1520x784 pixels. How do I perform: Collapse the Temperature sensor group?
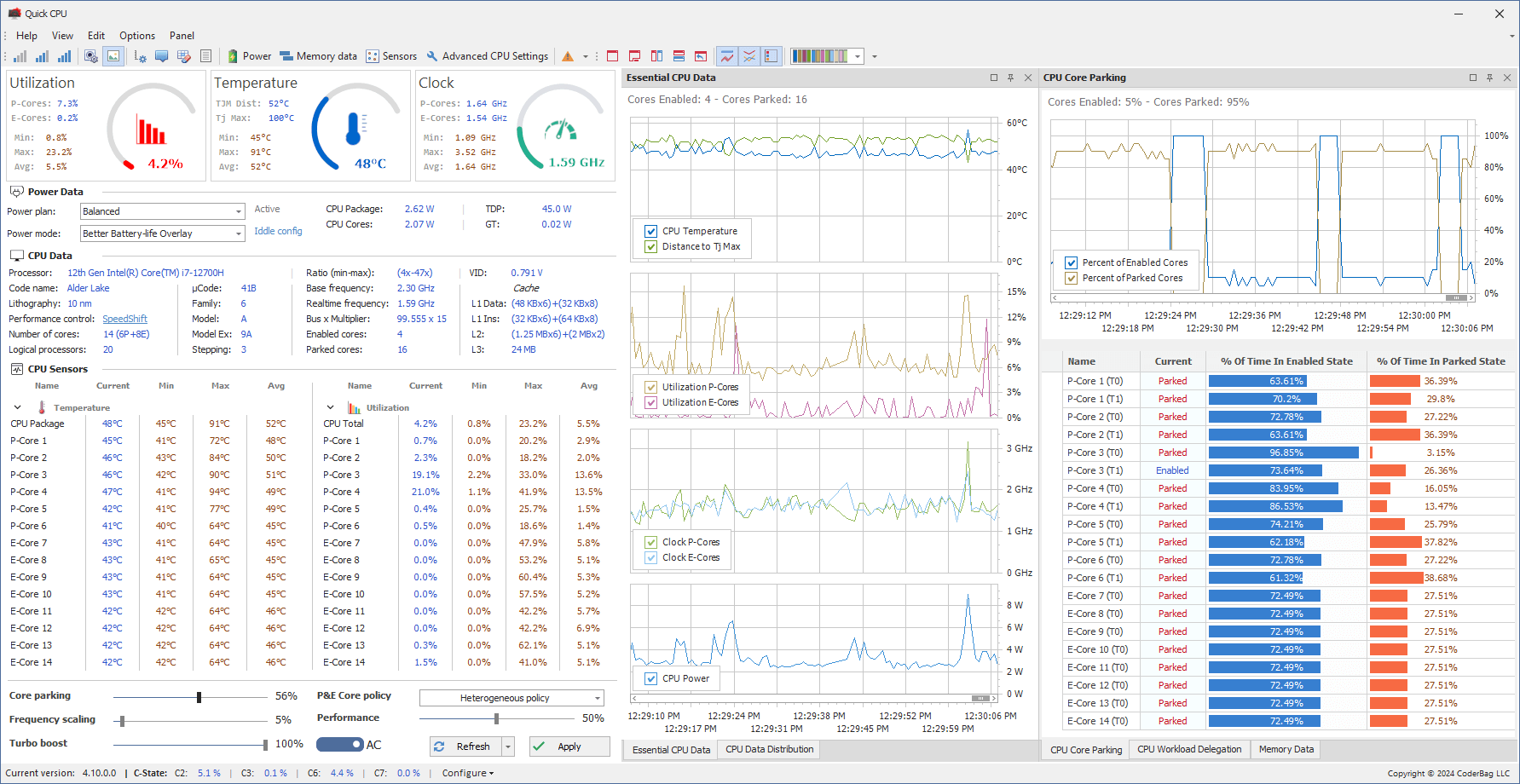pos(18,407)
